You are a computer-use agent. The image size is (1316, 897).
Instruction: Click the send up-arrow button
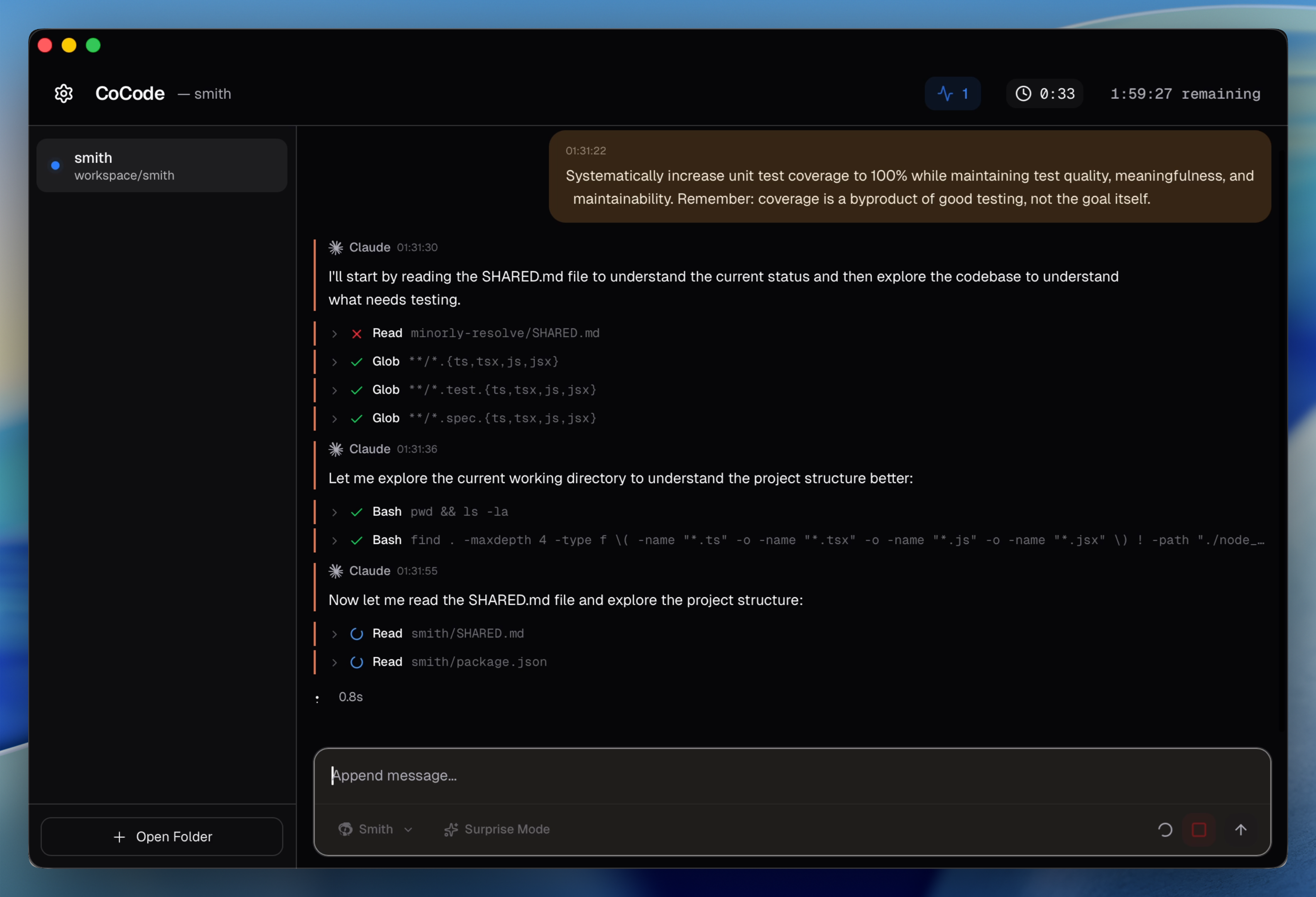pyautogui.click(x=1240, y=830)
